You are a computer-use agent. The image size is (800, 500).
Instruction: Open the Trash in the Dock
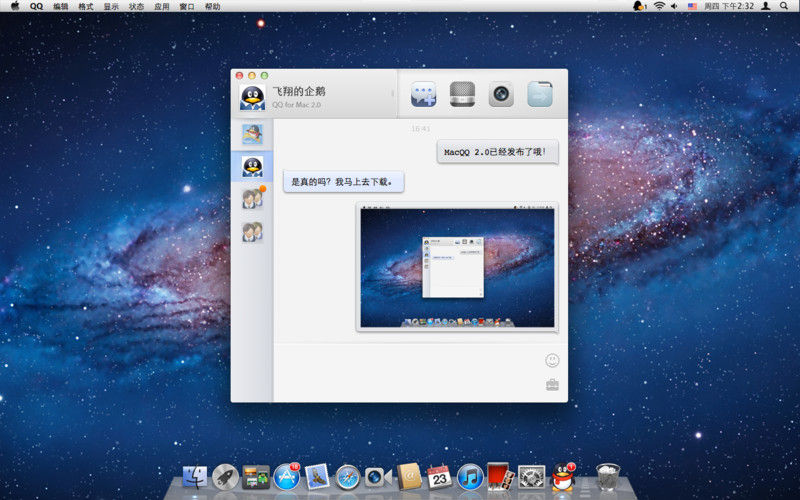pos(608,477)
